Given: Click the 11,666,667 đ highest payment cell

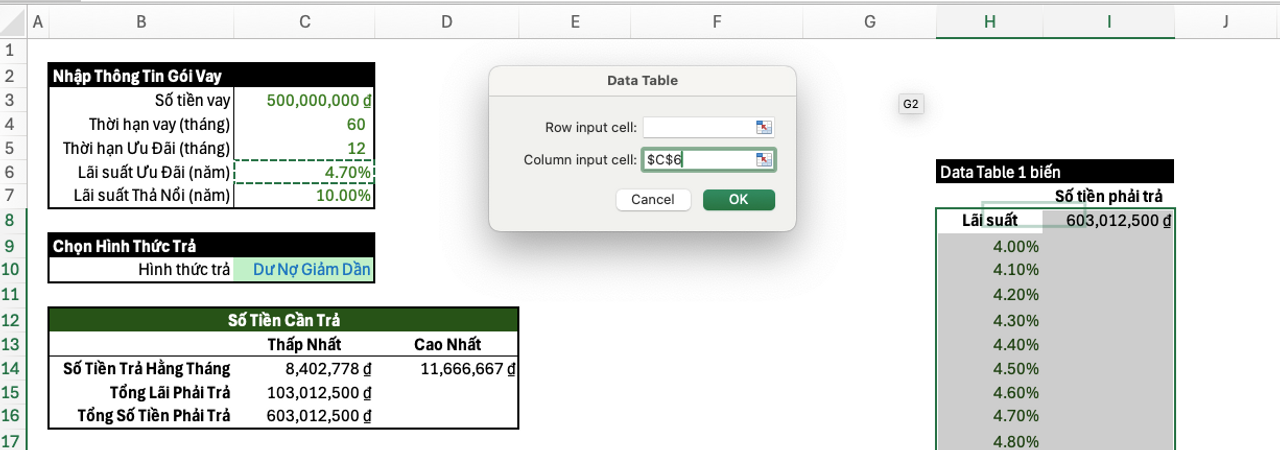Looking at the screenshot, I should pyautogui.click(x=446, y=368).
